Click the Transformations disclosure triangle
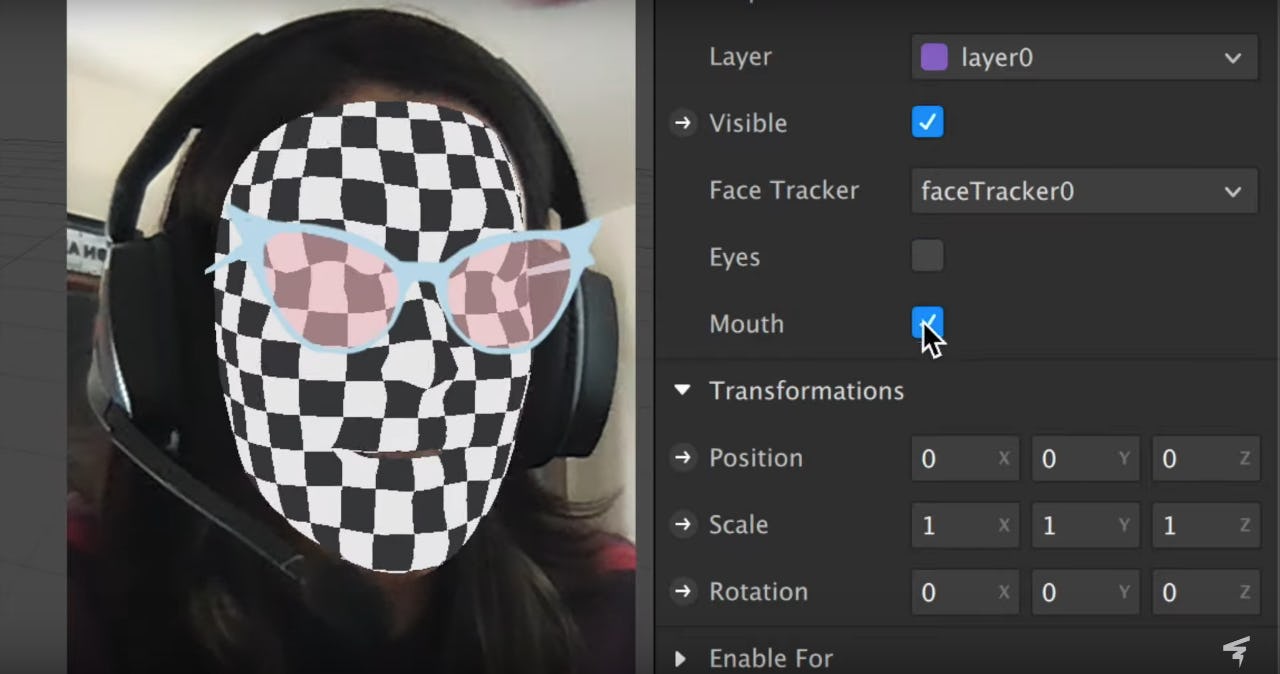This screenshot has height=674, width=1280. [x=682, y=391]
